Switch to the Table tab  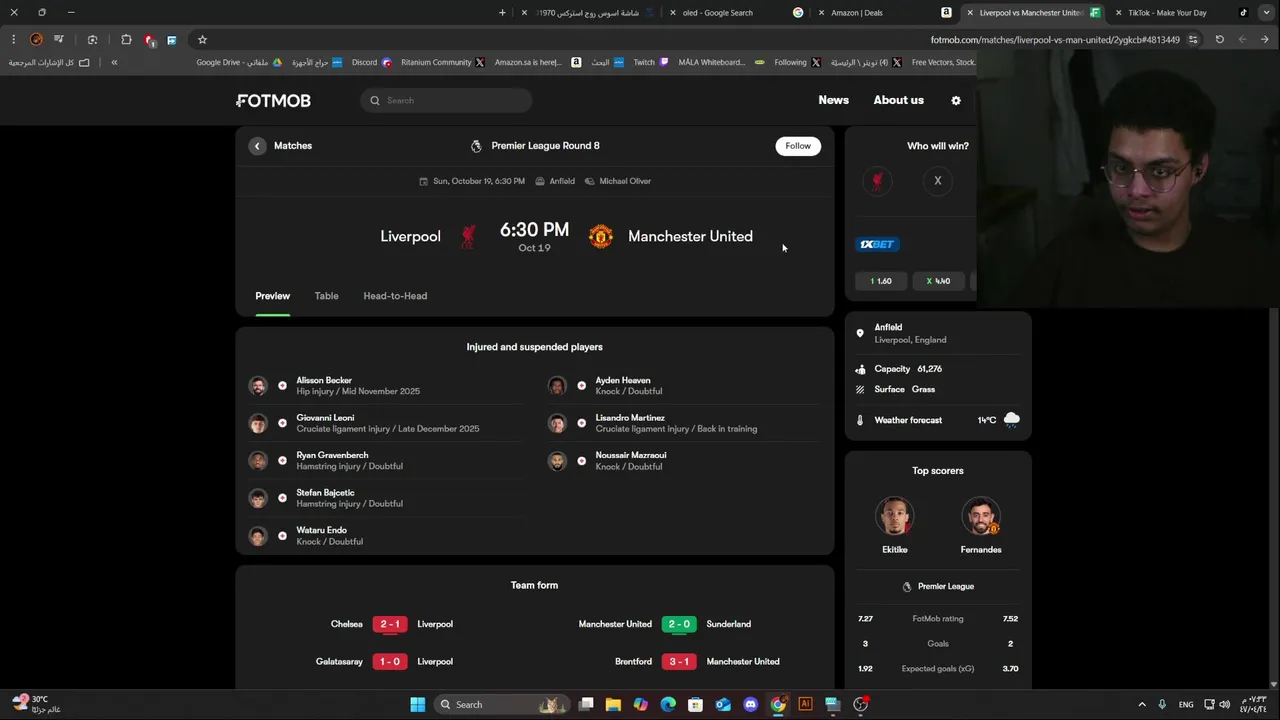[326, 296]
